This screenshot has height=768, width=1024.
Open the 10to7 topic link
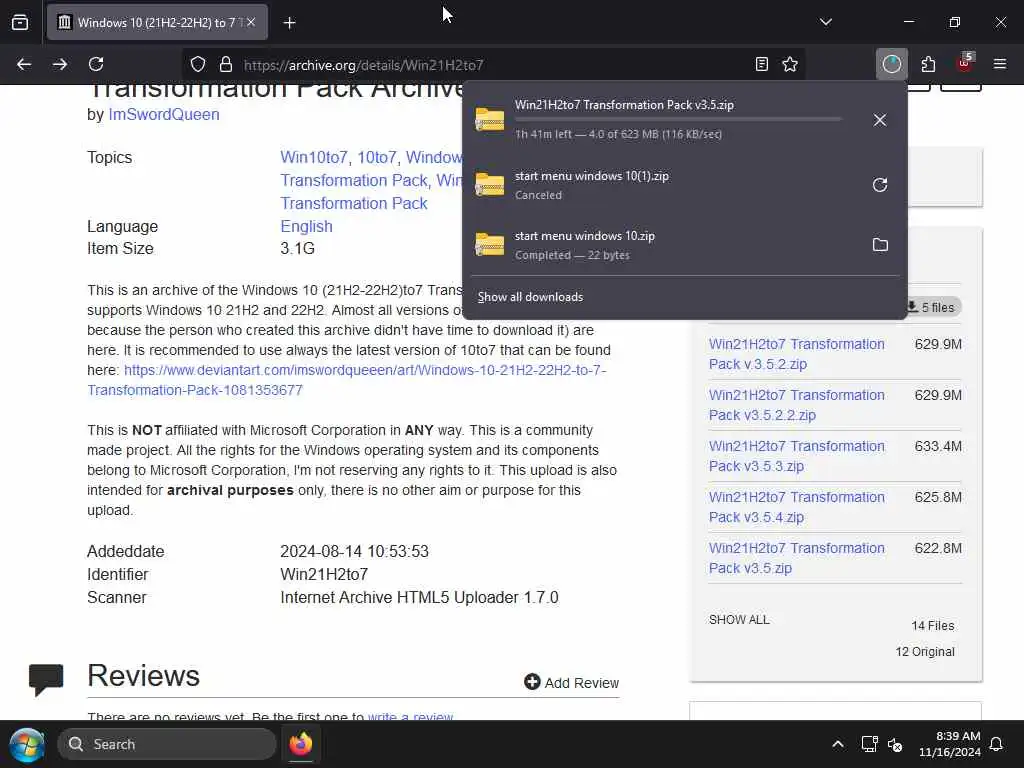tap(377, 157)
